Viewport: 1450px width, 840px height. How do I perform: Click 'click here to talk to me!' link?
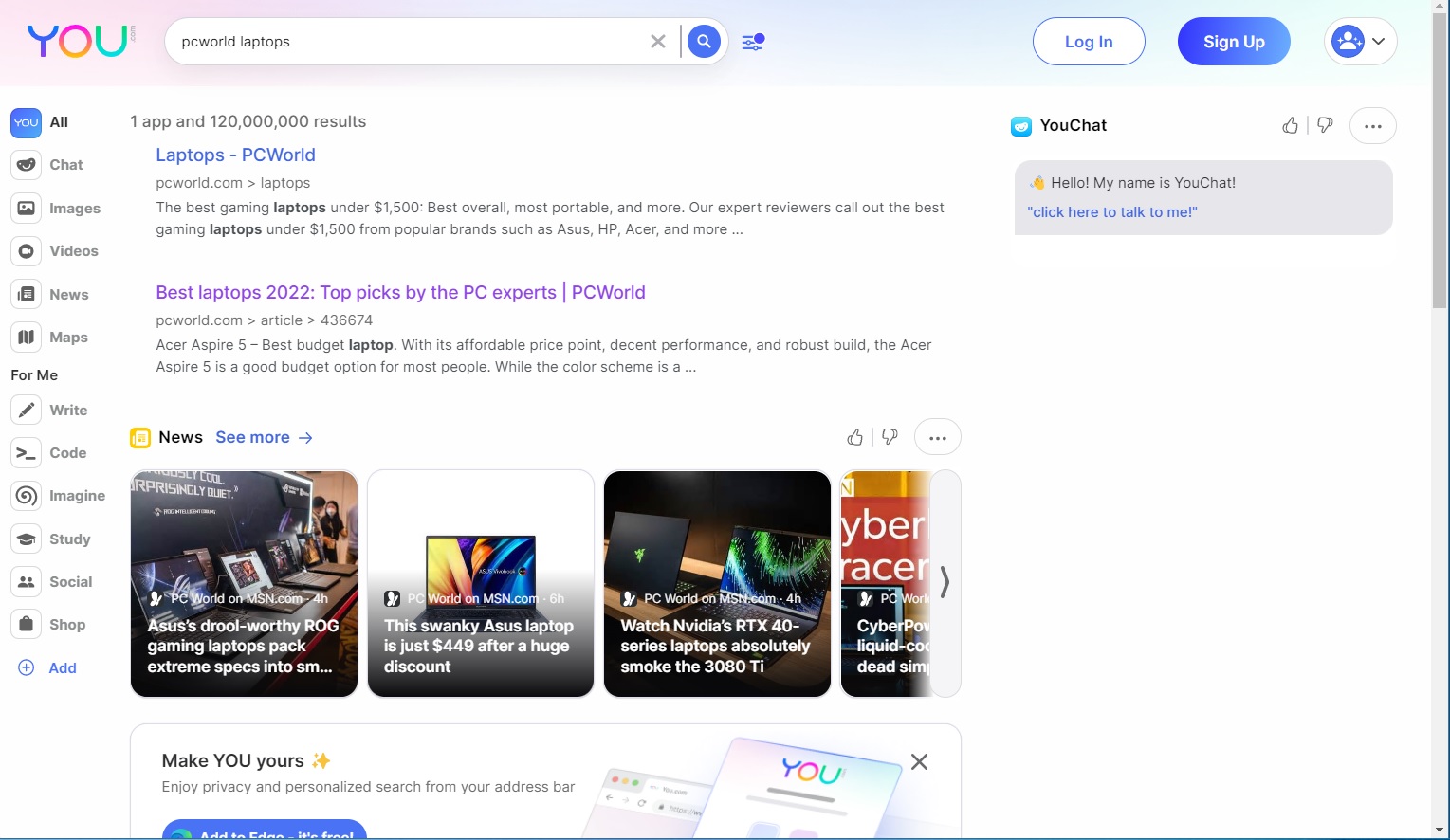(1112, 212)
